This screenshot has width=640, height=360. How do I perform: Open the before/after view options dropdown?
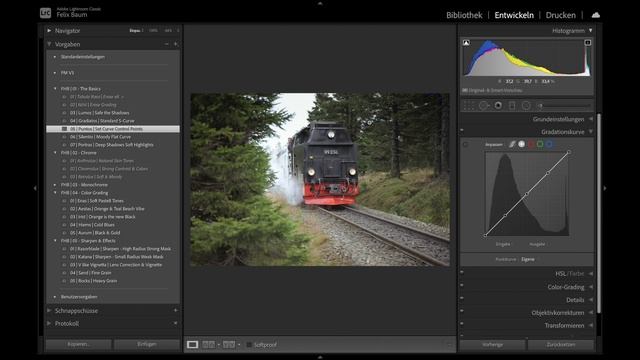pyautogui.click(x=239, y=345)
